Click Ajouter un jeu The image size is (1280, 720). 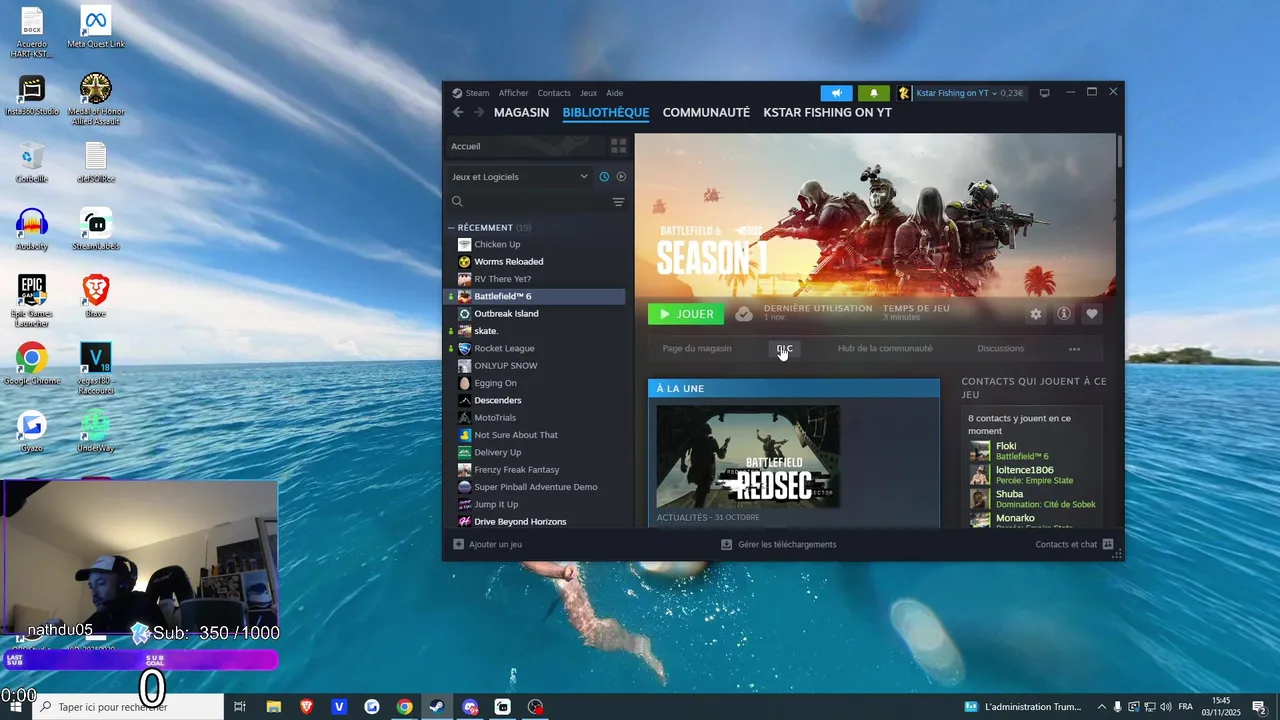[x=487, y=544]
